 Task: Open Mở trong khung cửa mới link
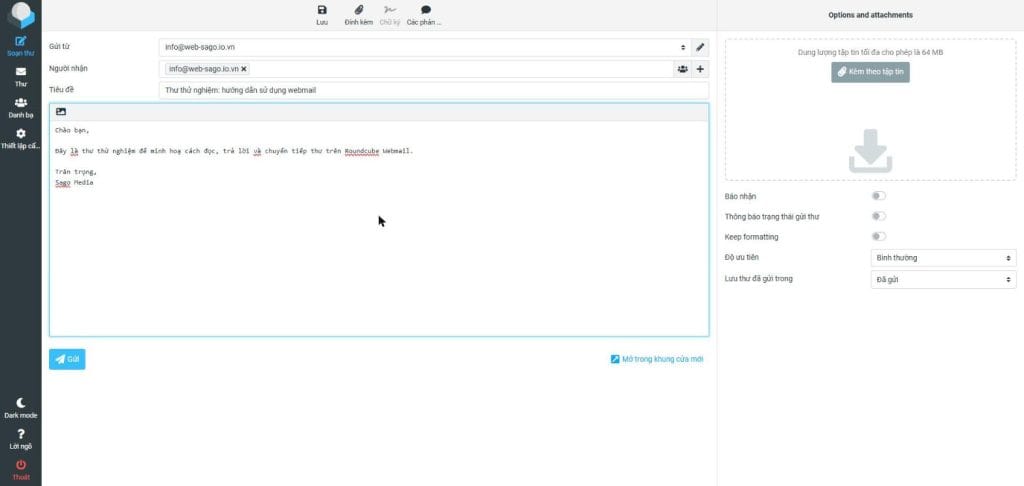pos(657,359)
